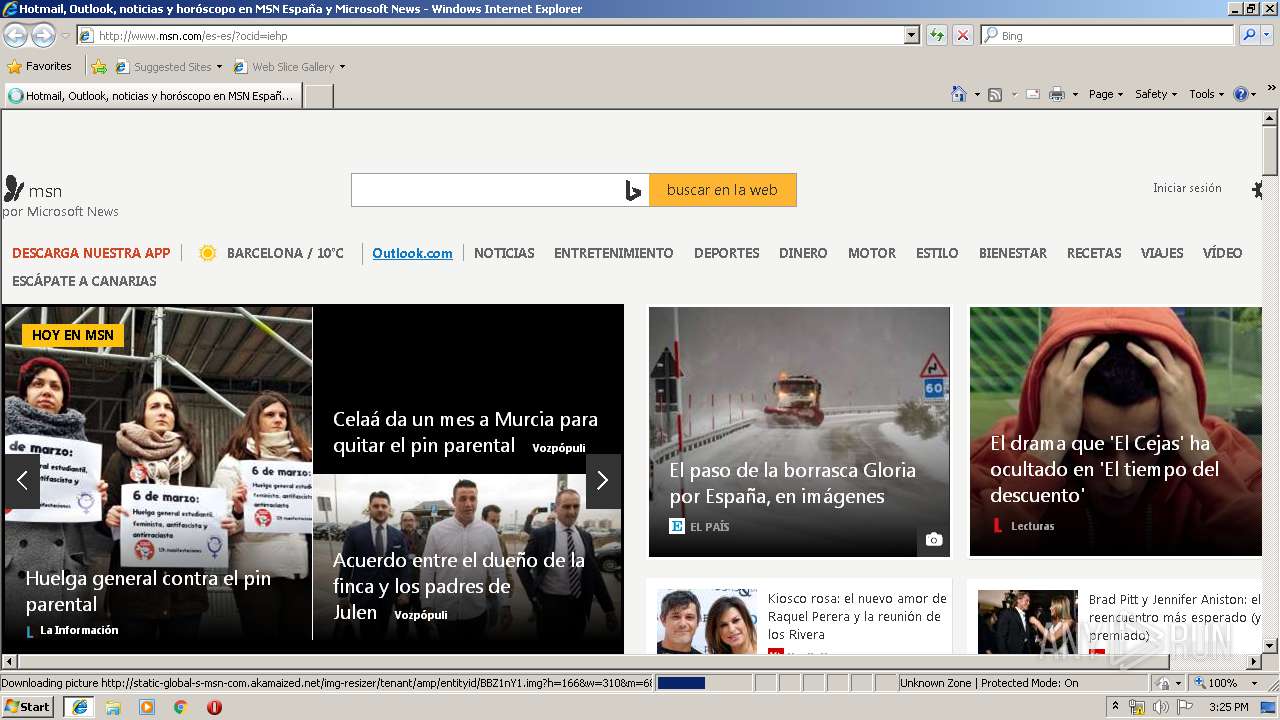Open a new blank tab
Image resolution: width=1280 pixels, height=720 pixels.
tap(318, 96)
